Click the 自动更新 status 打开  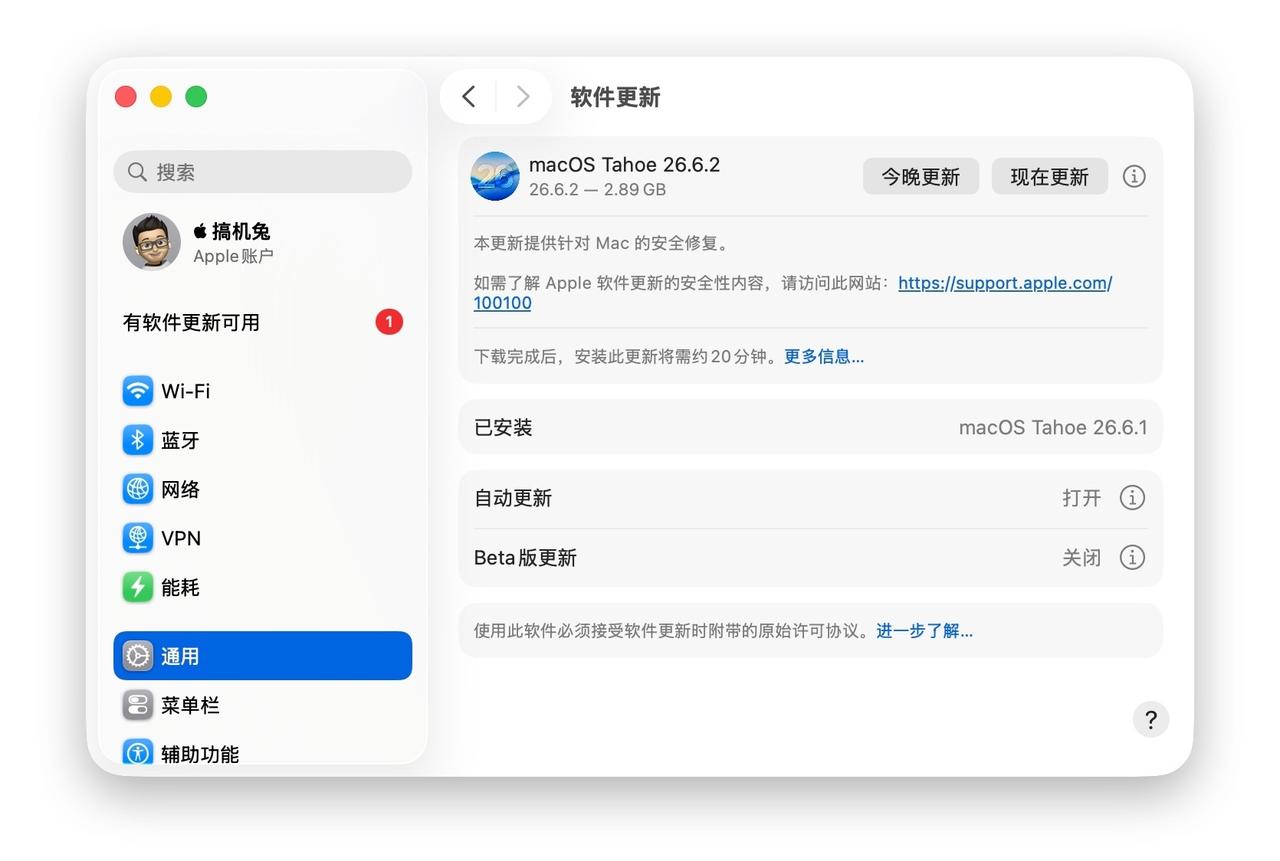[x=1081, y=498]
